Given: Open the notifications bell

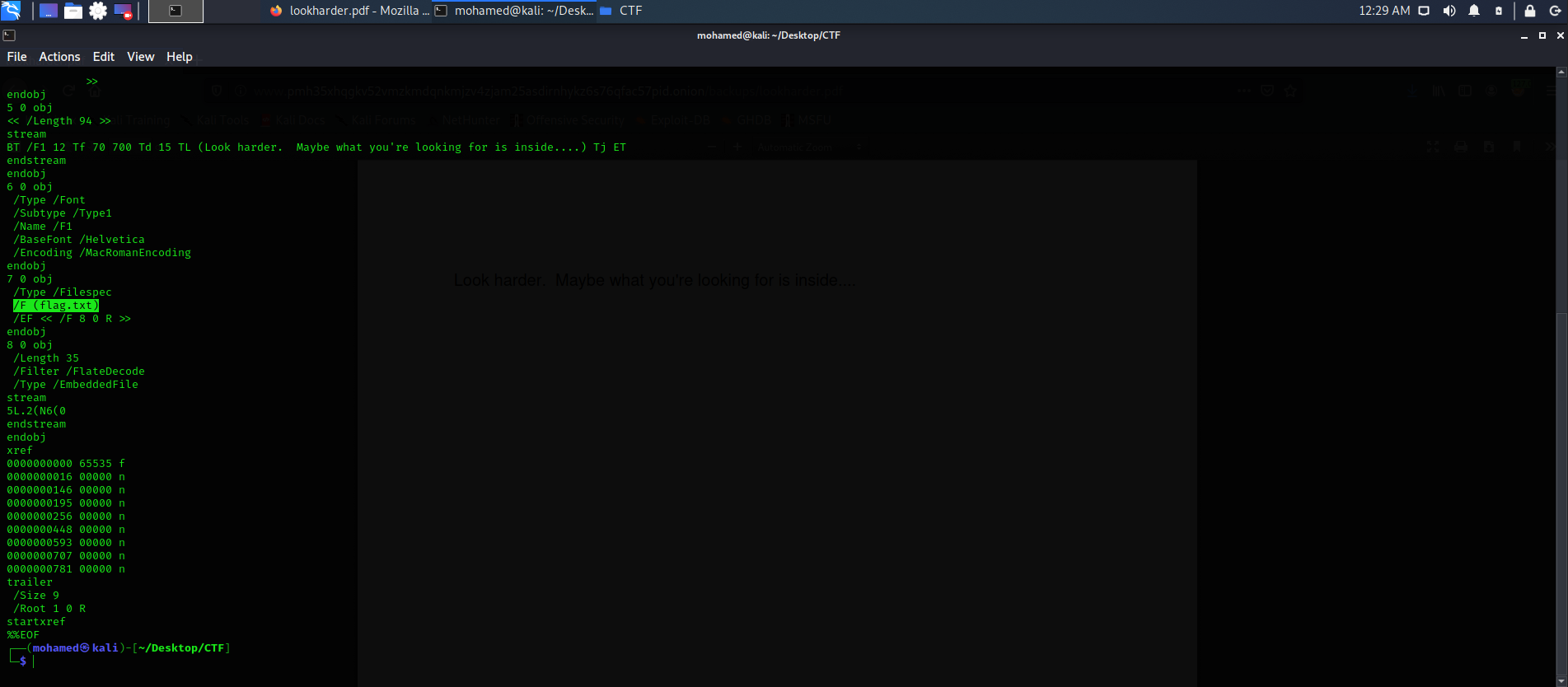Looking at the screenshot, I should click(x=1474, y=11).
